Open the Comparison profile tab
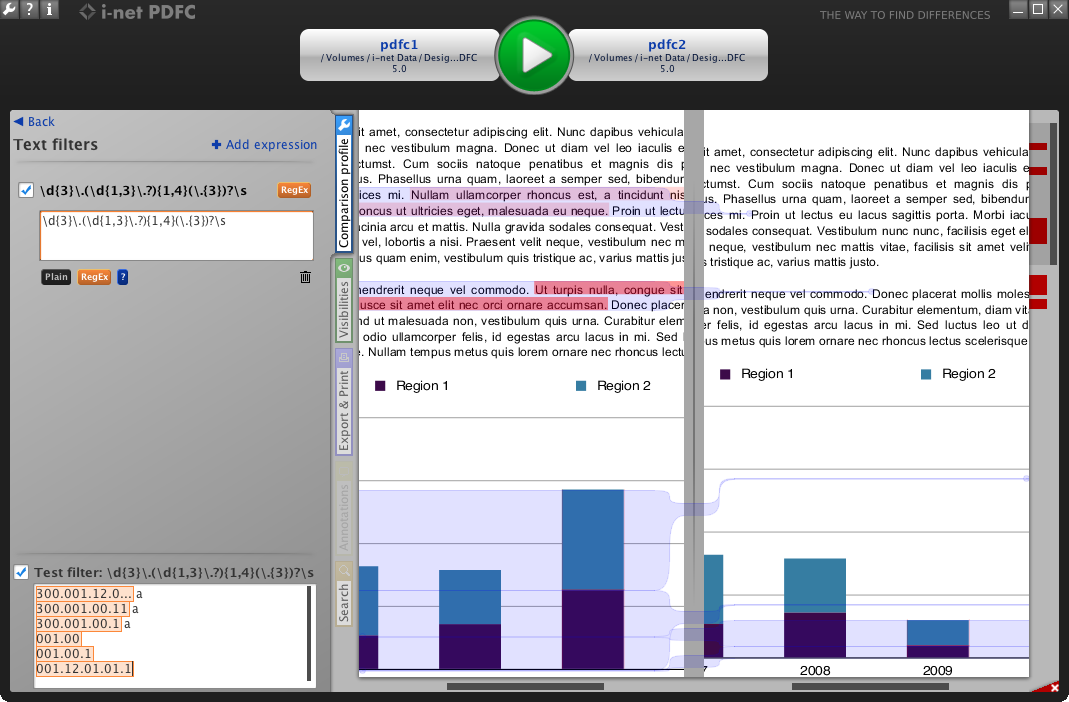The width and height of the screenshot is (1069, 702). (344, 183)
